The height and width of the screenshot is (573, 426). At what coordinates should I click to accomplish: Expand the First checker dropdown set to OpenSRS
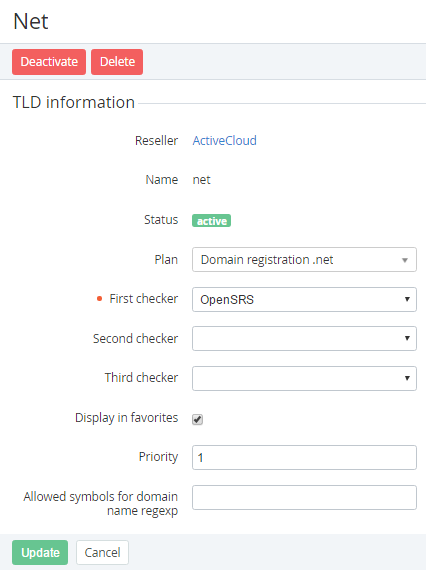pos(304,299)
